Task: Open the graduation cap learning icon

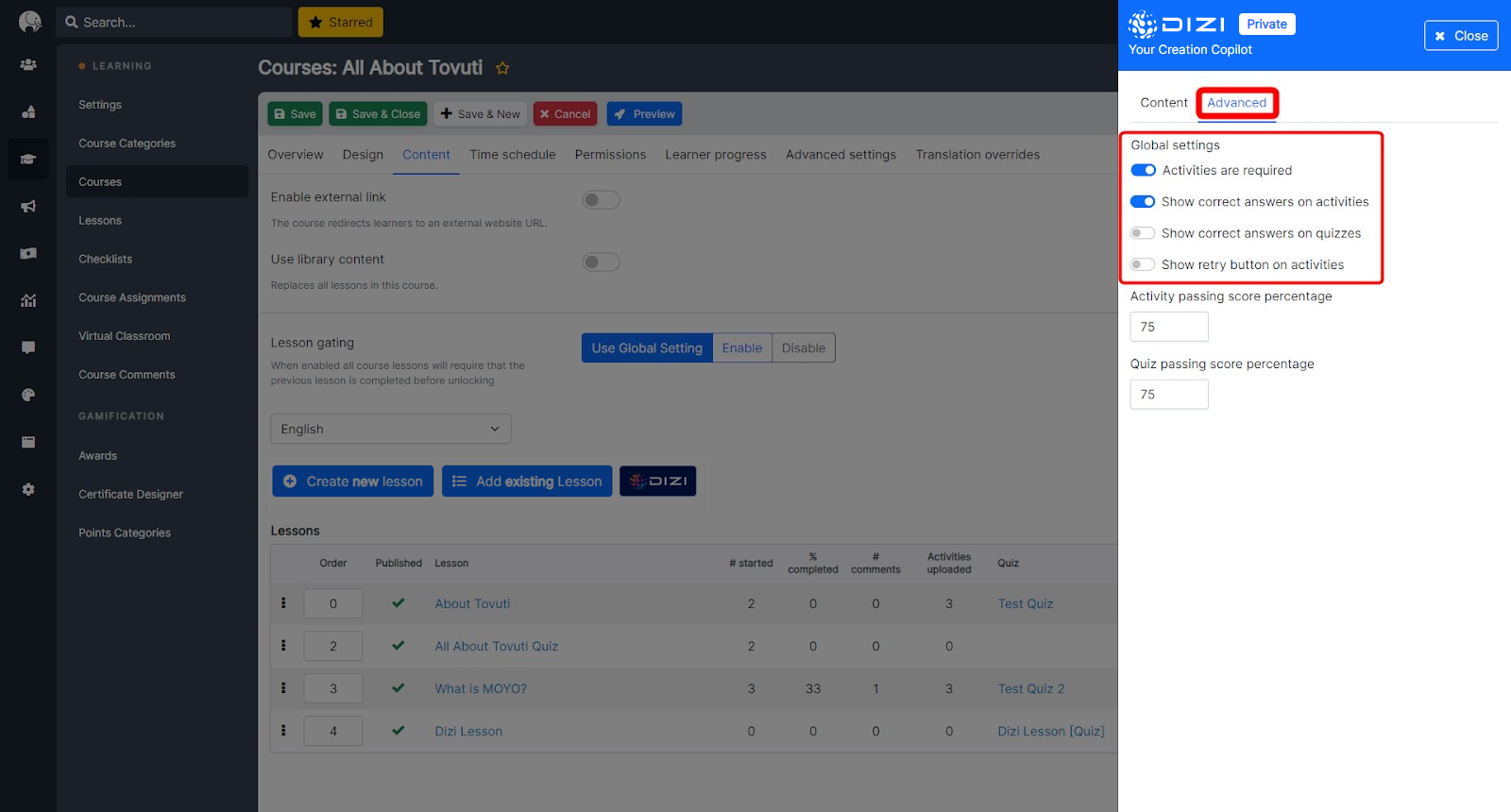Action: click(x=28, y=159)
